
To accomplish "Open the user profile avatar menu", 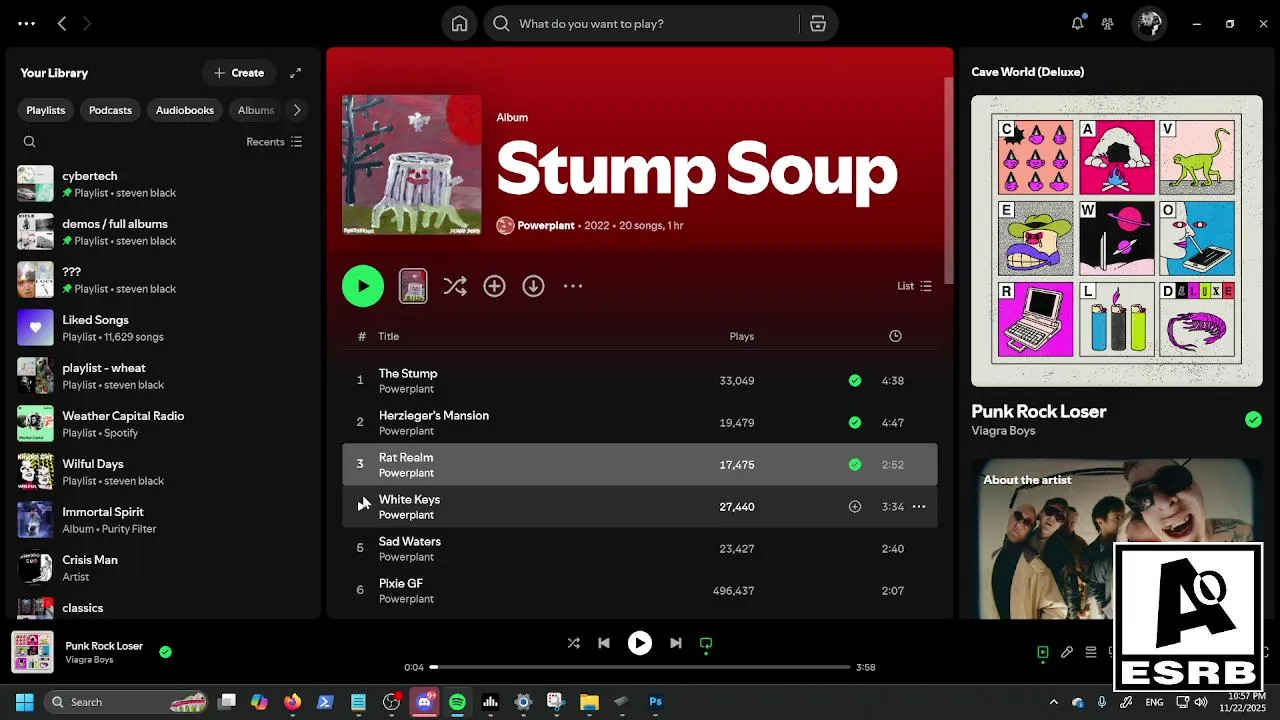I will [1149, 24].
